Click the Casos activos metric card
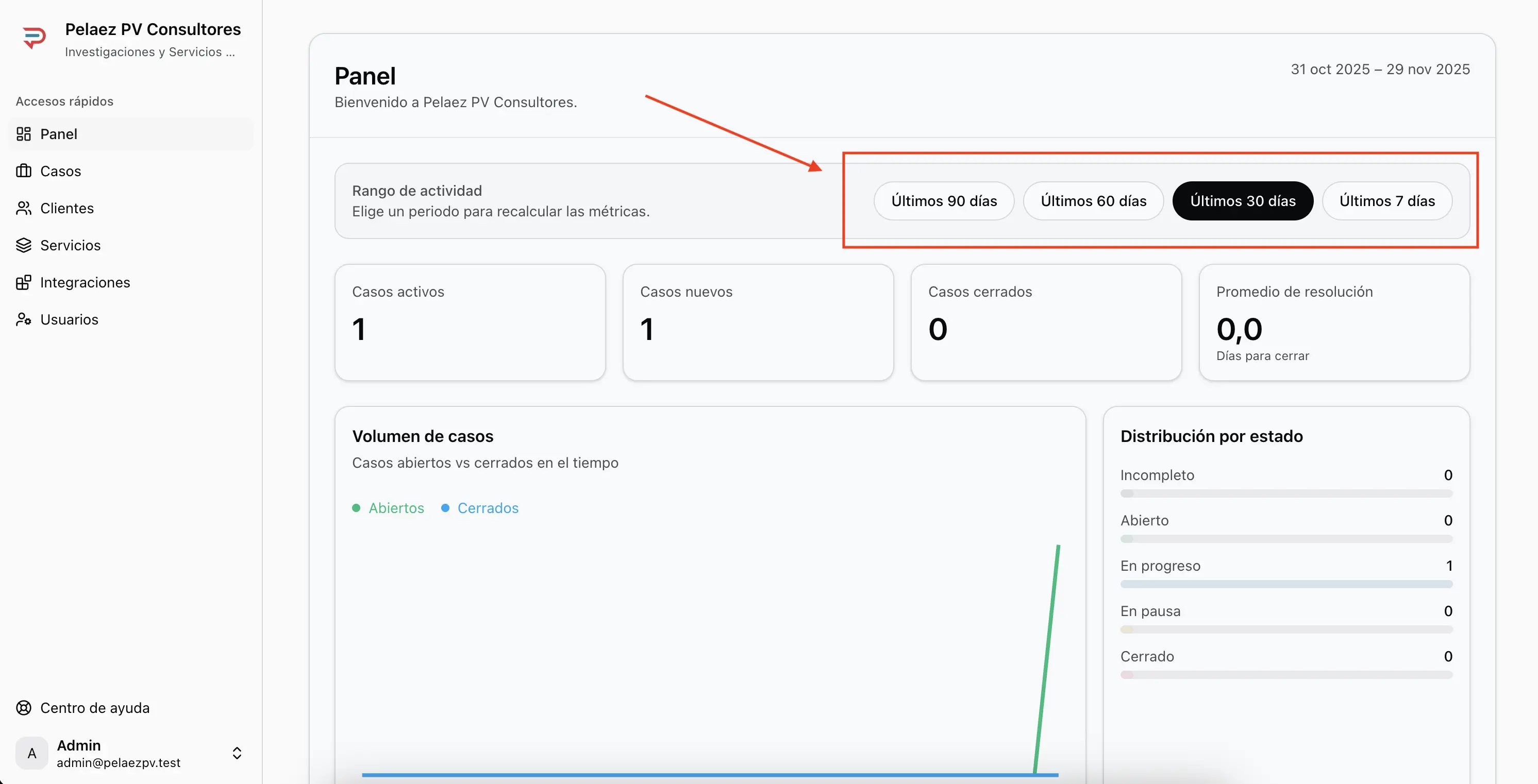Screen dimensions: 1538x784 (470, 322)
